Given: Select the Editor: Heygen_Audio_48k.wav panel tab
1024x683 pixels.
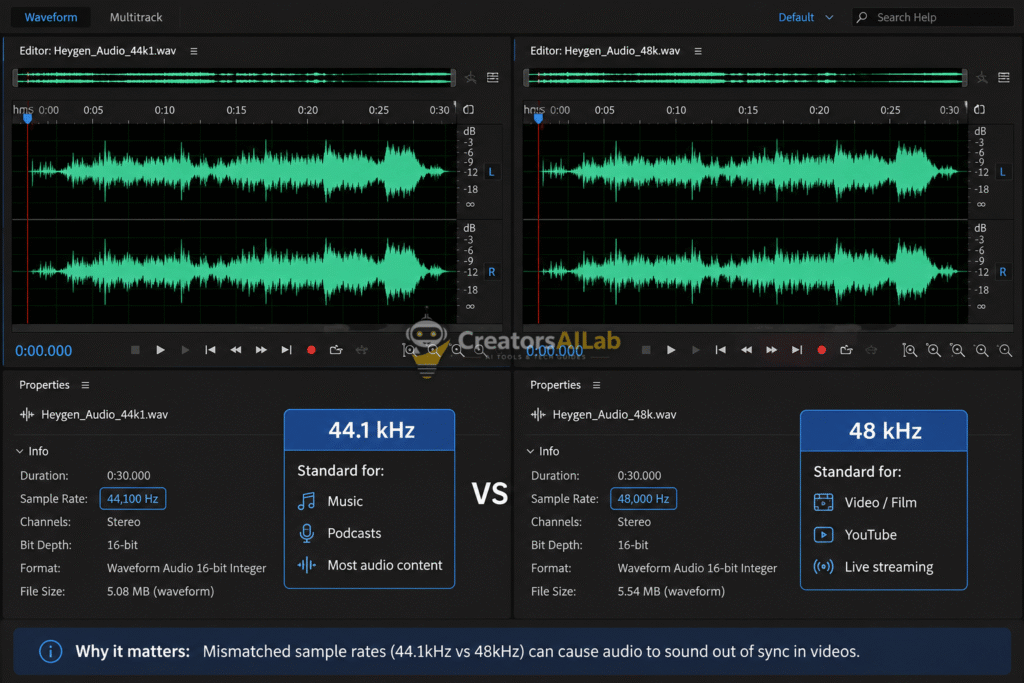Looking at the screenshot, I should [x=605, y=51].
